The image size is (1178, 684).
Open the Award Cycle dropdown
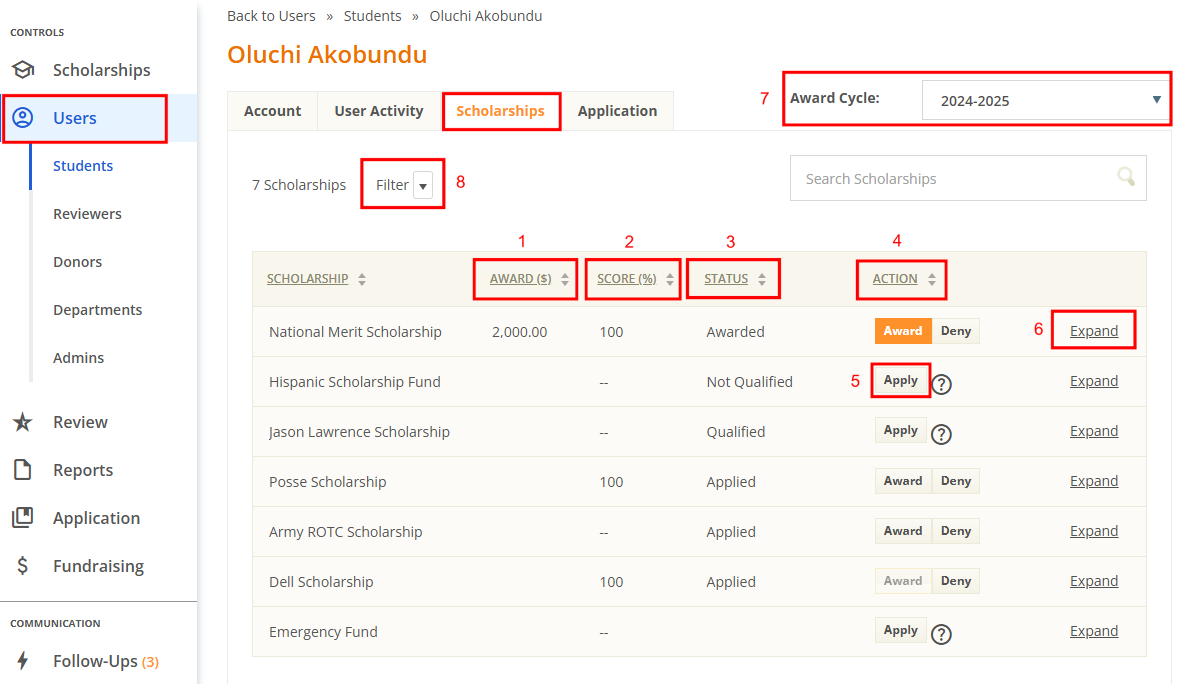coord(1044,99)
